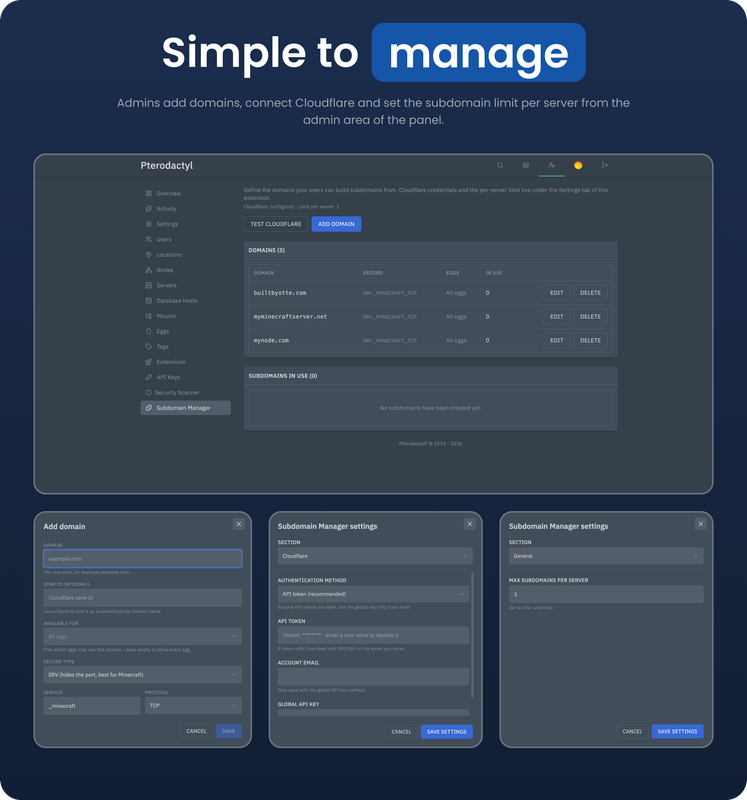
Task: Open the Section dropdown showing General
Action: click(x=606, y=556)
